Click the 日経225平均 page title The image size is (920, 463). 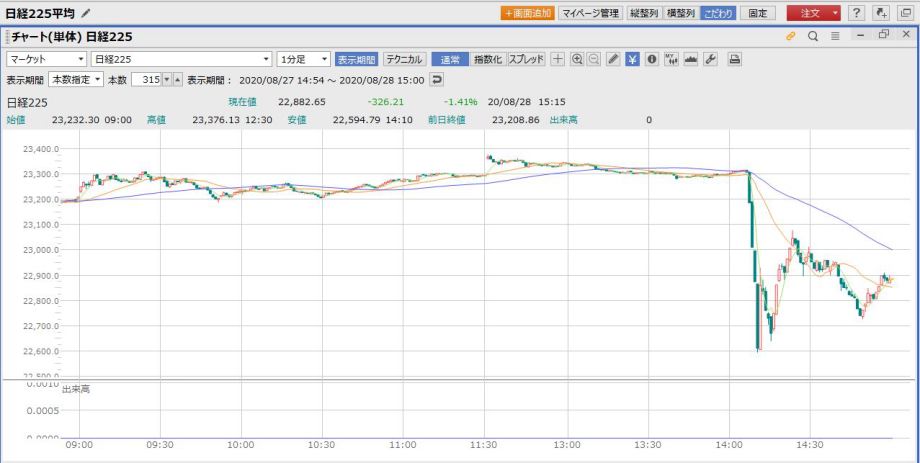click(40, 13)
